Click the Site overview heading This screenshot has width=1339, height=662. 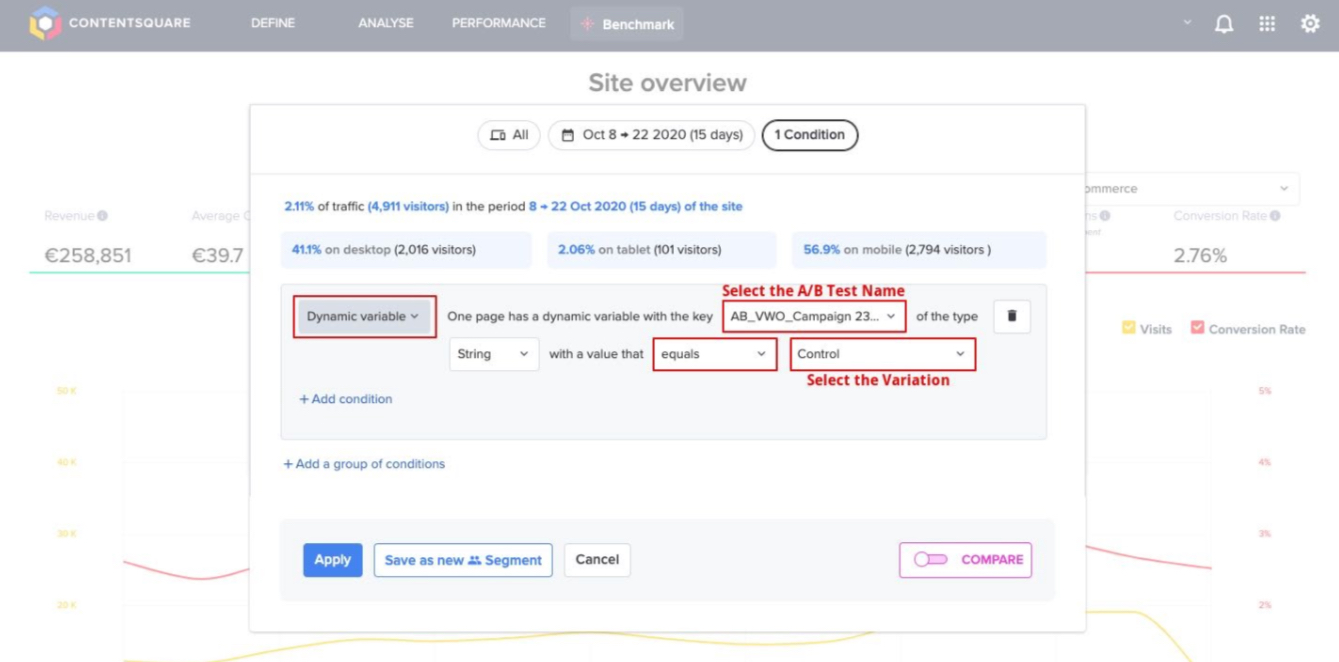pyautogui.click(x=667, y=82)
